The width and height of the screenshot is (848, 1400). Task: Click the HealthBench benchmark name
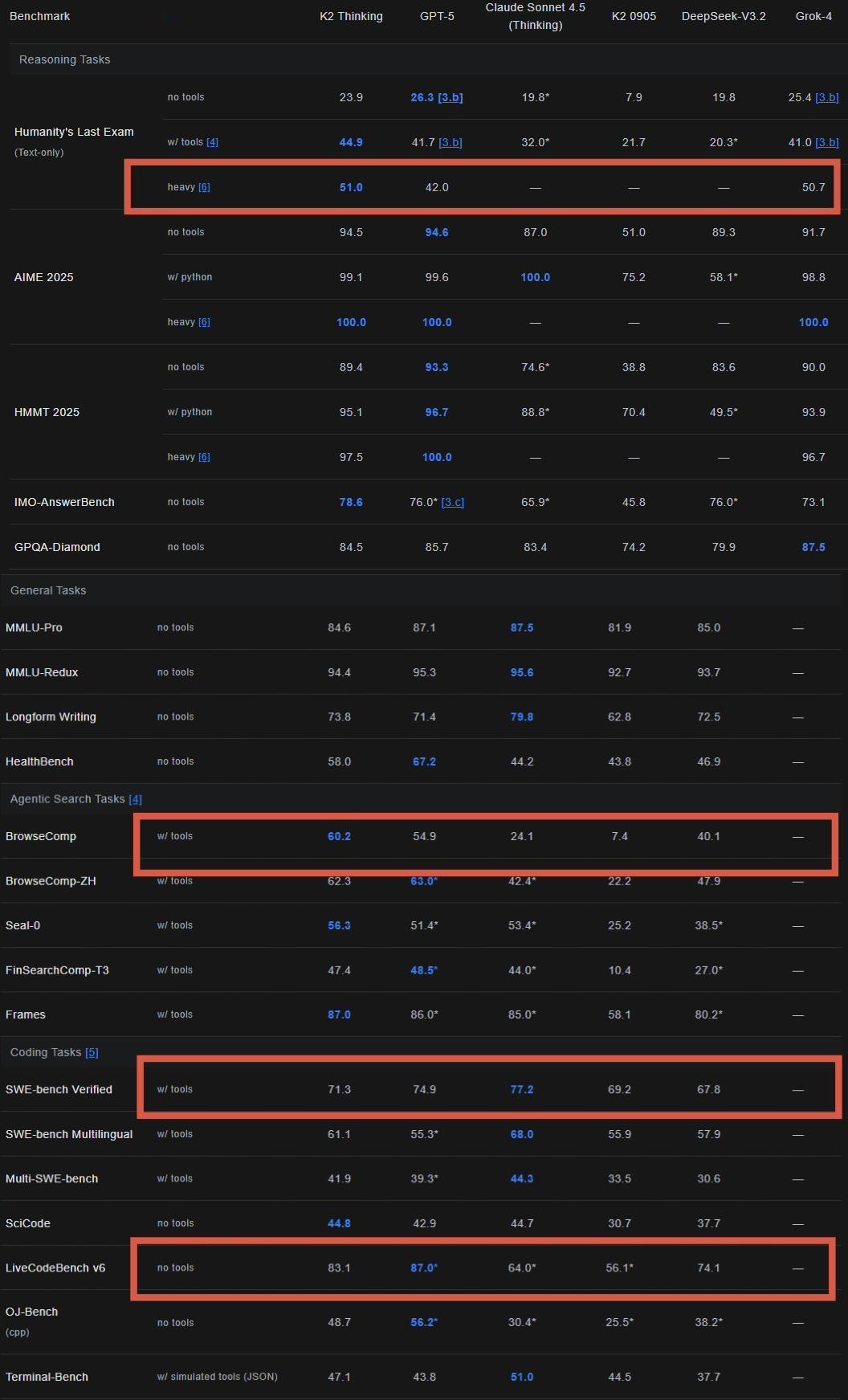(39, 761)
